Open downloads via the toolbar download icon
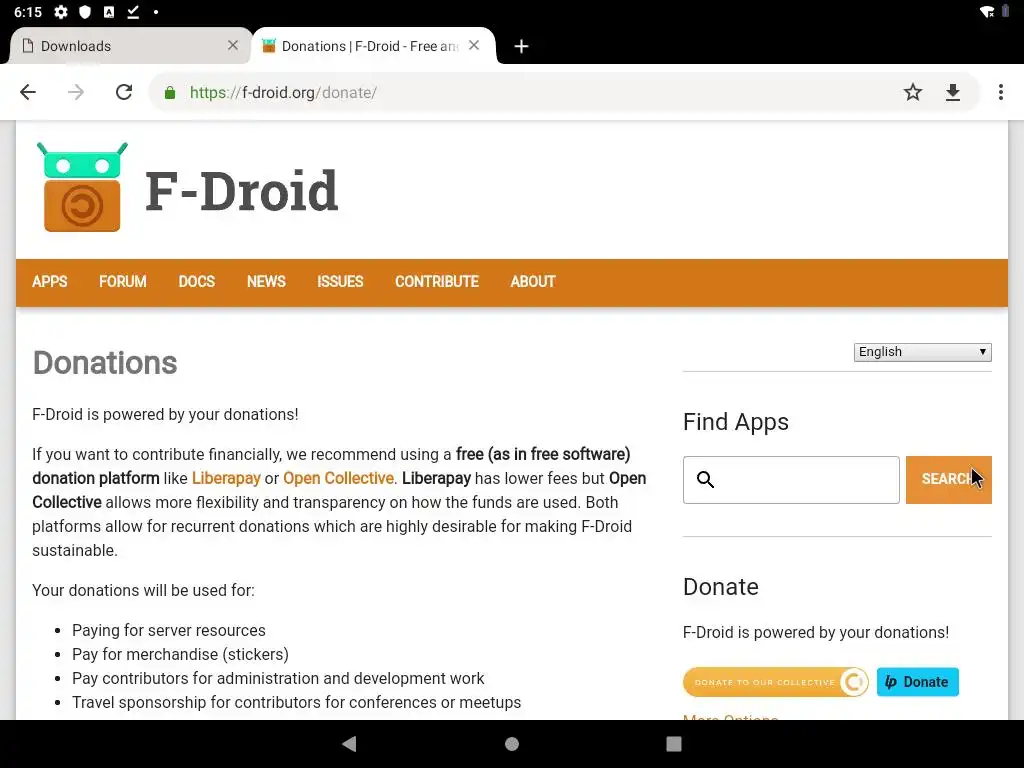This screenshot has height=768, width=1024. pyautogui.click(x=953, y=92)
